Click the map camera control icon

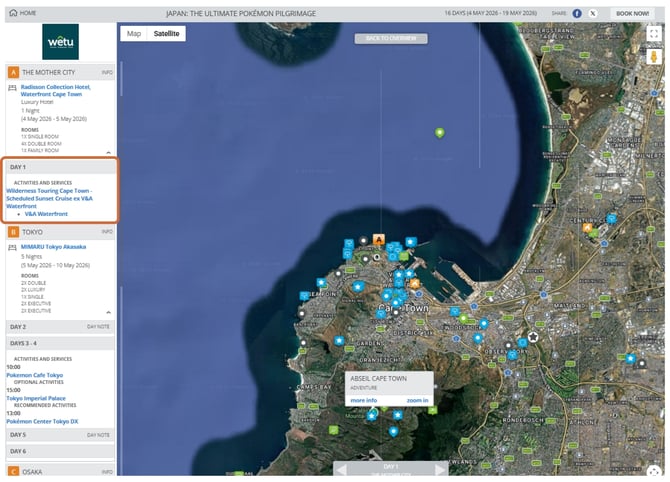pyautogui.click(x=654, y=470)
